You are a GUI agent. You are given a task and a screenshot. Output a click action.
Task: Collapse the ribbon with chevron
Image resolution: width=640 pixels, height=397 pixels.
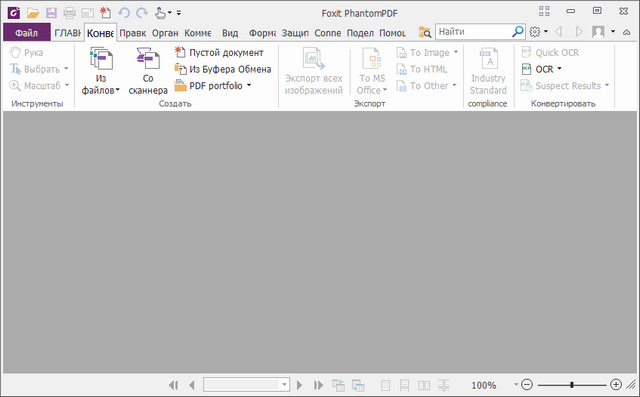click(x=627, y=32)
